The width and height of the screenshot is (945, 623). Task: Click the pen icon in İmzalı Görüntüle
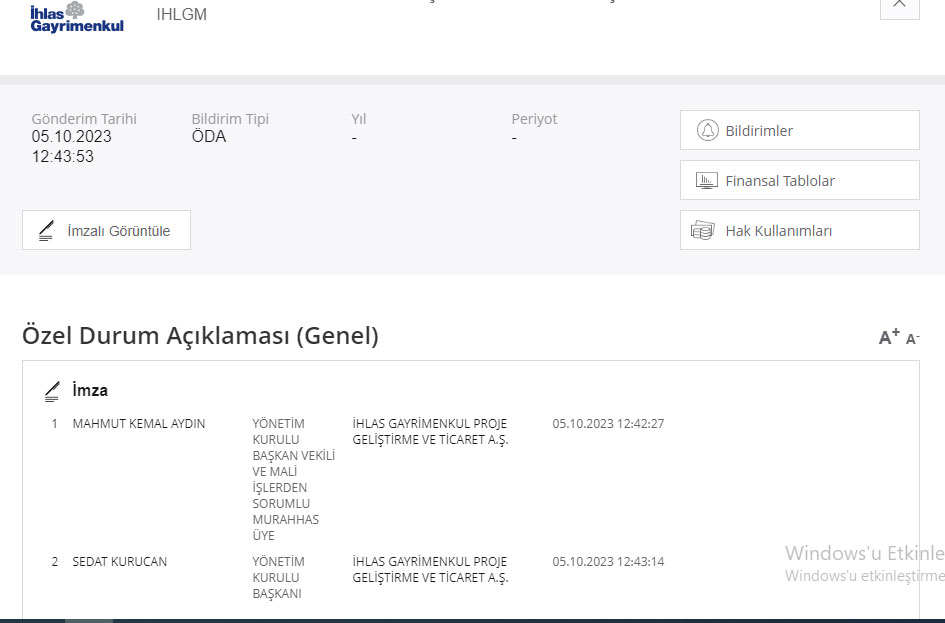pyautogui.click(x=46, y=231)
